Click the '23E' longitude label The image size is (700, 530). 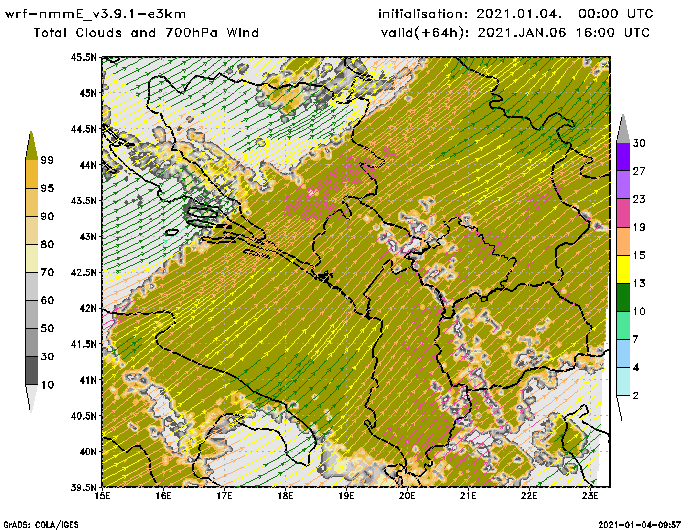(590, 496)
